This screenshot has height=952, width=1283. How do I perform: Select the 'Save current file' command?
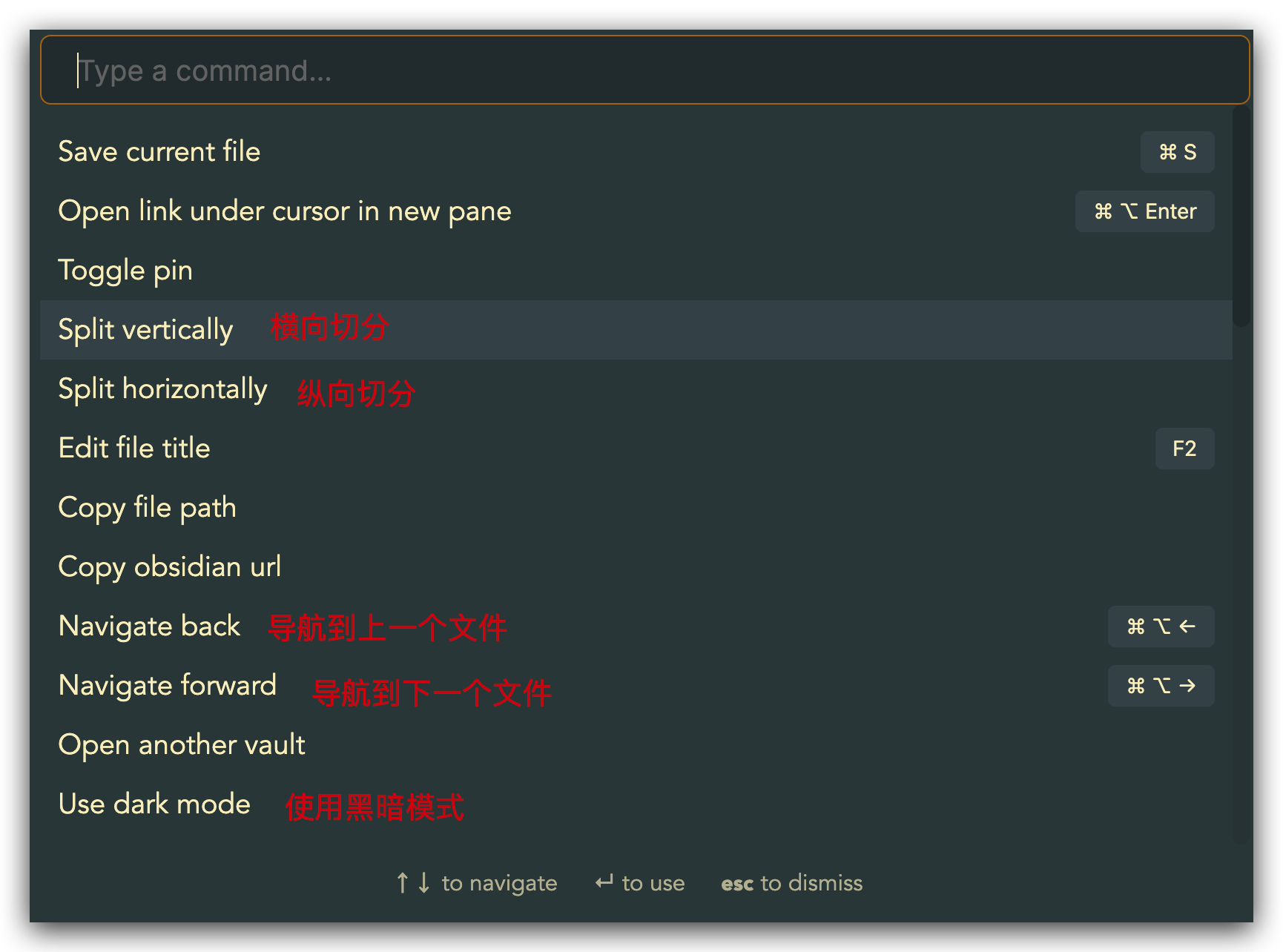[x=636, y=152]
